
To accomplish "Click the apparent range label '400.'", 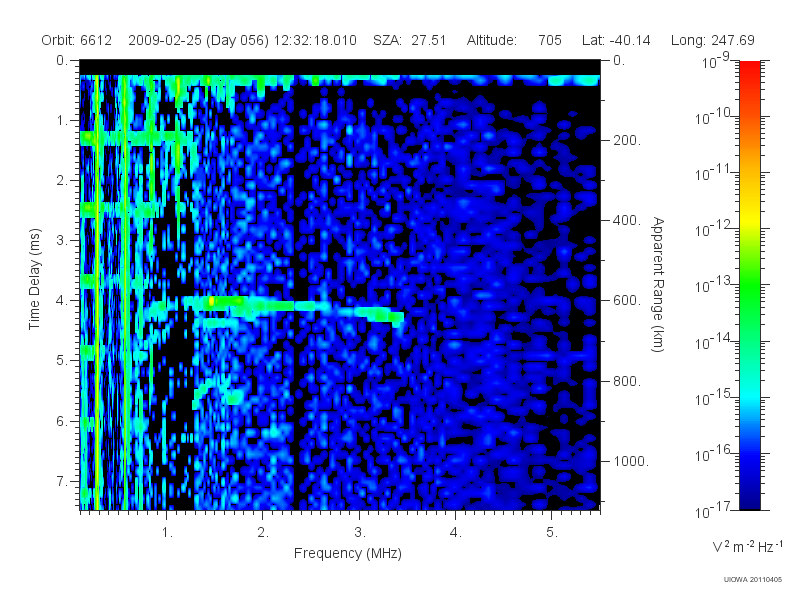I will pos(627,220).
